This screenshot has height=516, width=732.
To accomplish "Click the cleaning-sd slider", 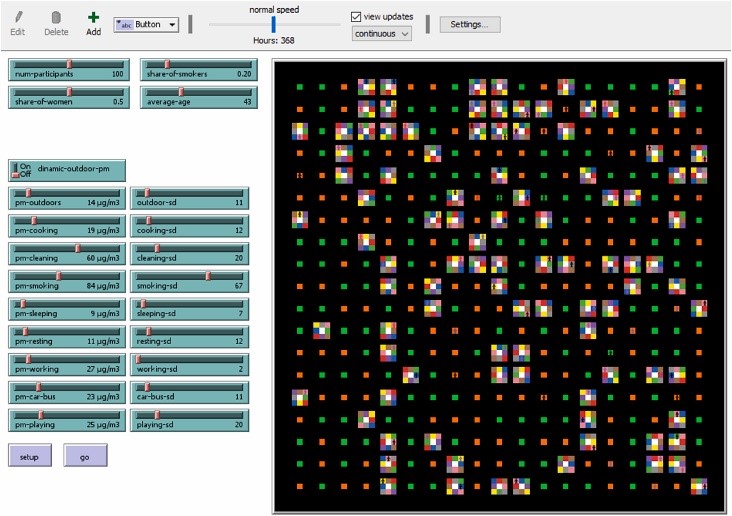I will 190,254.
